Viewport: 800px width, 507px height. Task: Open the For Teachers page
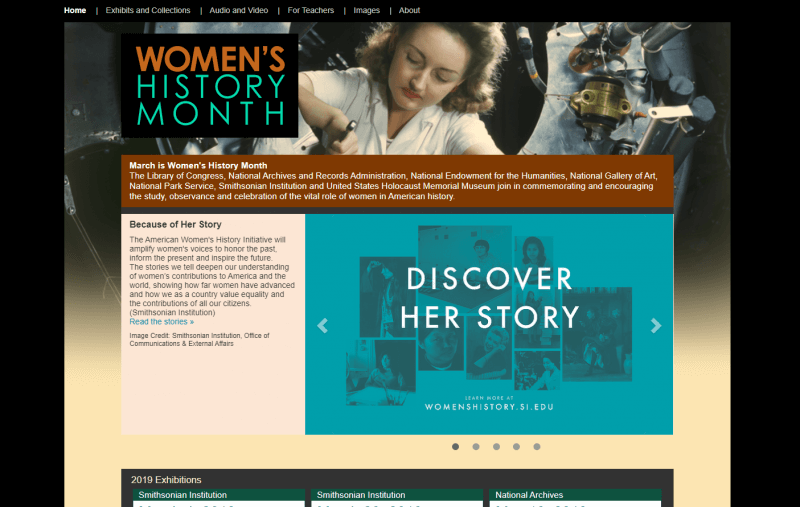311,10
